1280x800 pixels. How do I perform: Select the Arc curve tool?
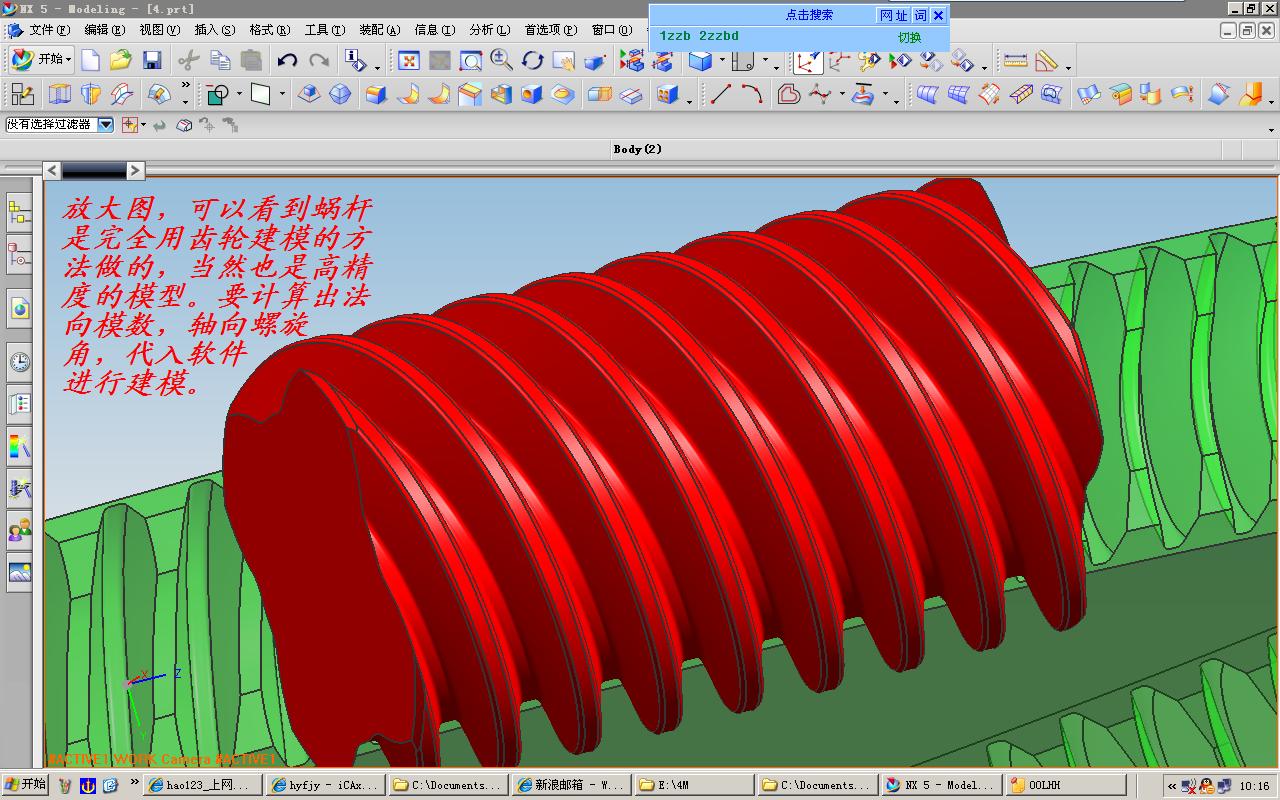pyautogui.click(x=752, y=95)
